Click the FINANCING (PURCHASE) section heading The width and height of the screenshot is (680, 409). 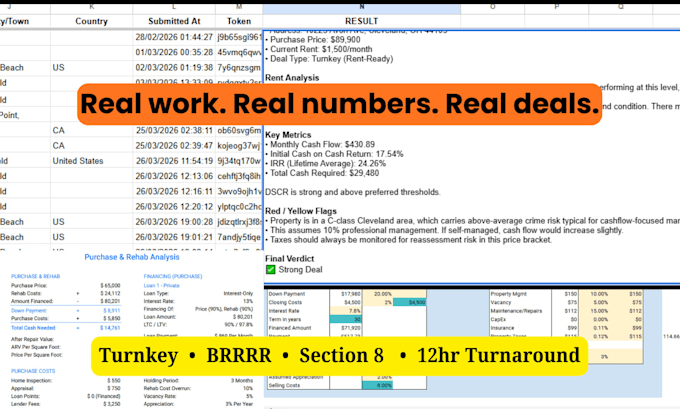(173, 276)
